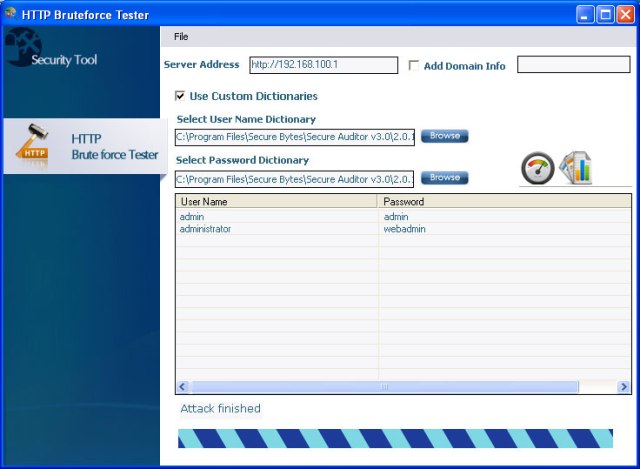
Task: Click the speedometer gauge start attack icon
Action: 538,168
